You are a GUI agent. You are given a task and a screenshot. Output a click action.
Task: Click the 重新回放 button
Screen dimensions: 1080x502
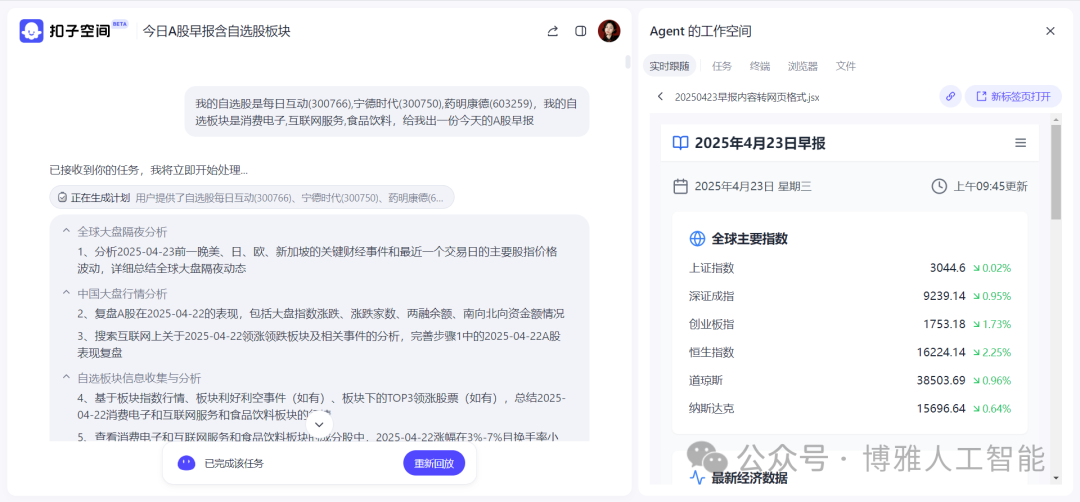pos(434,463)
